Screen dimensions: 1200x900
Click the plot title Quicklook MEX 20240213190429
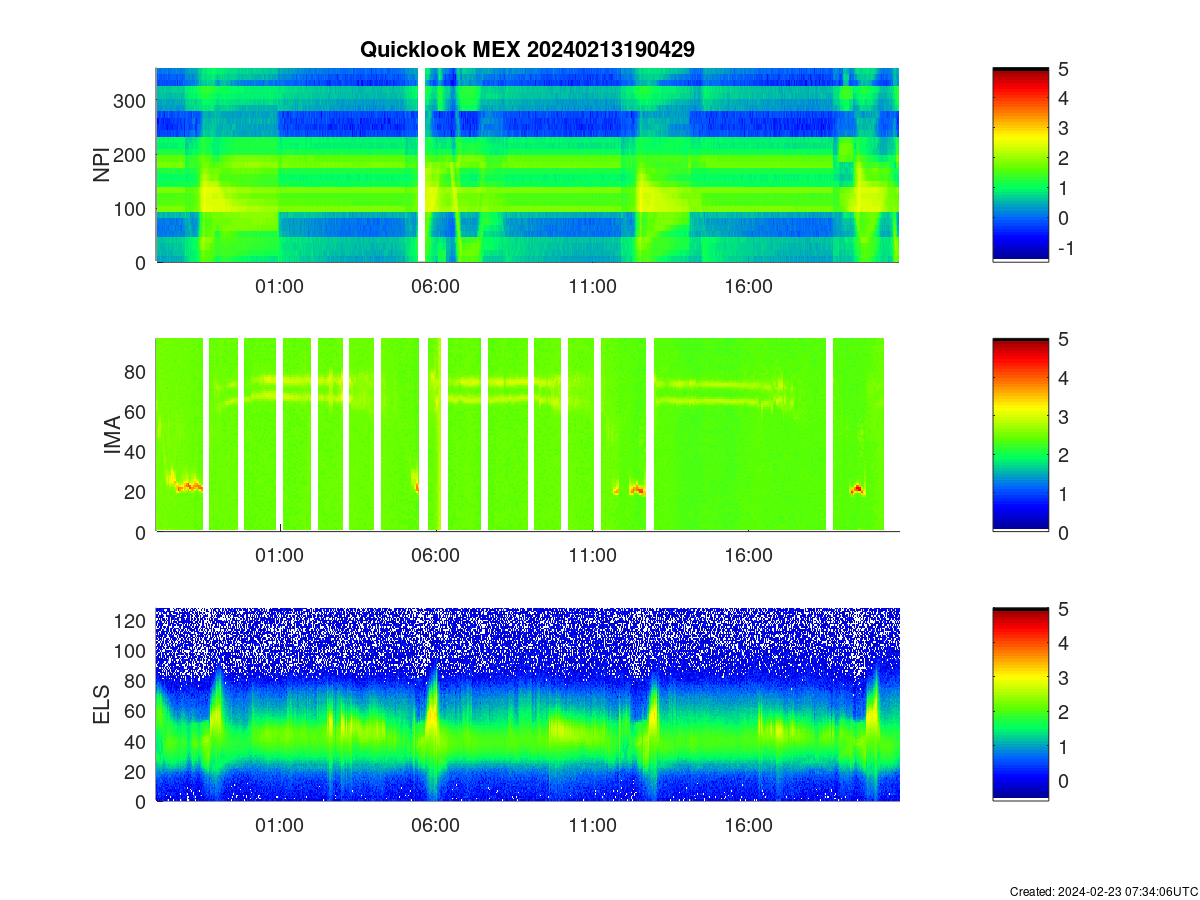point(527,49)
